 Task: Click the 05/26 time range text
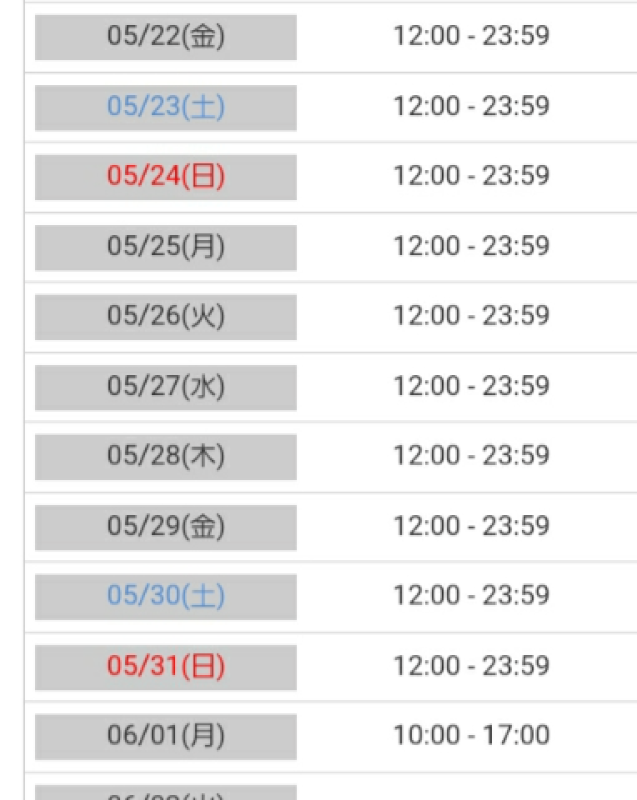click(471, 315)
